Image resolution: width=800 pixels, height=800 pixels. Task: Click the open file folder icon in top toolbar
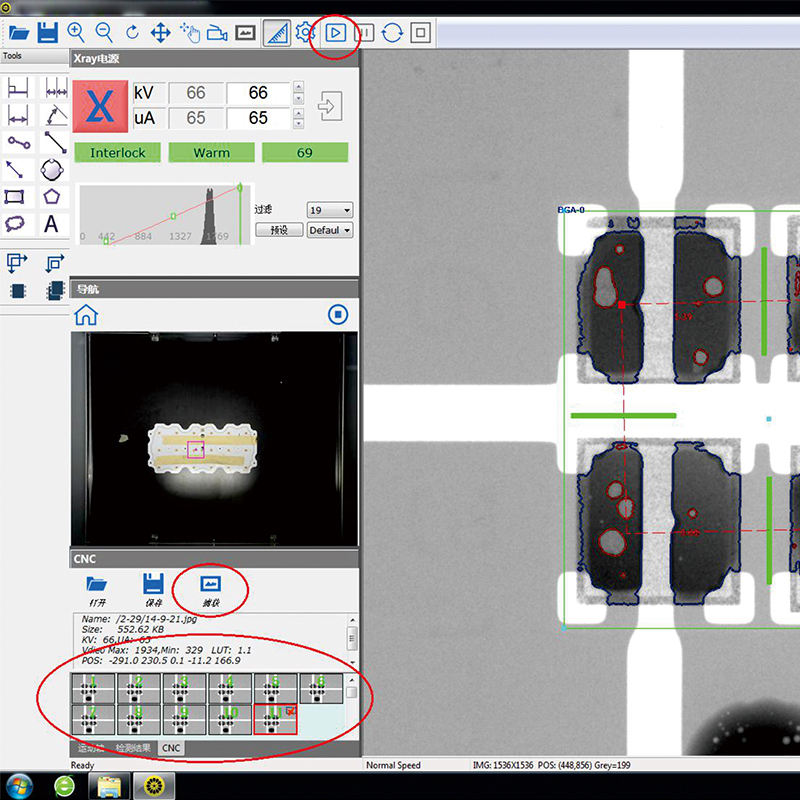click(x=19, y=33)
